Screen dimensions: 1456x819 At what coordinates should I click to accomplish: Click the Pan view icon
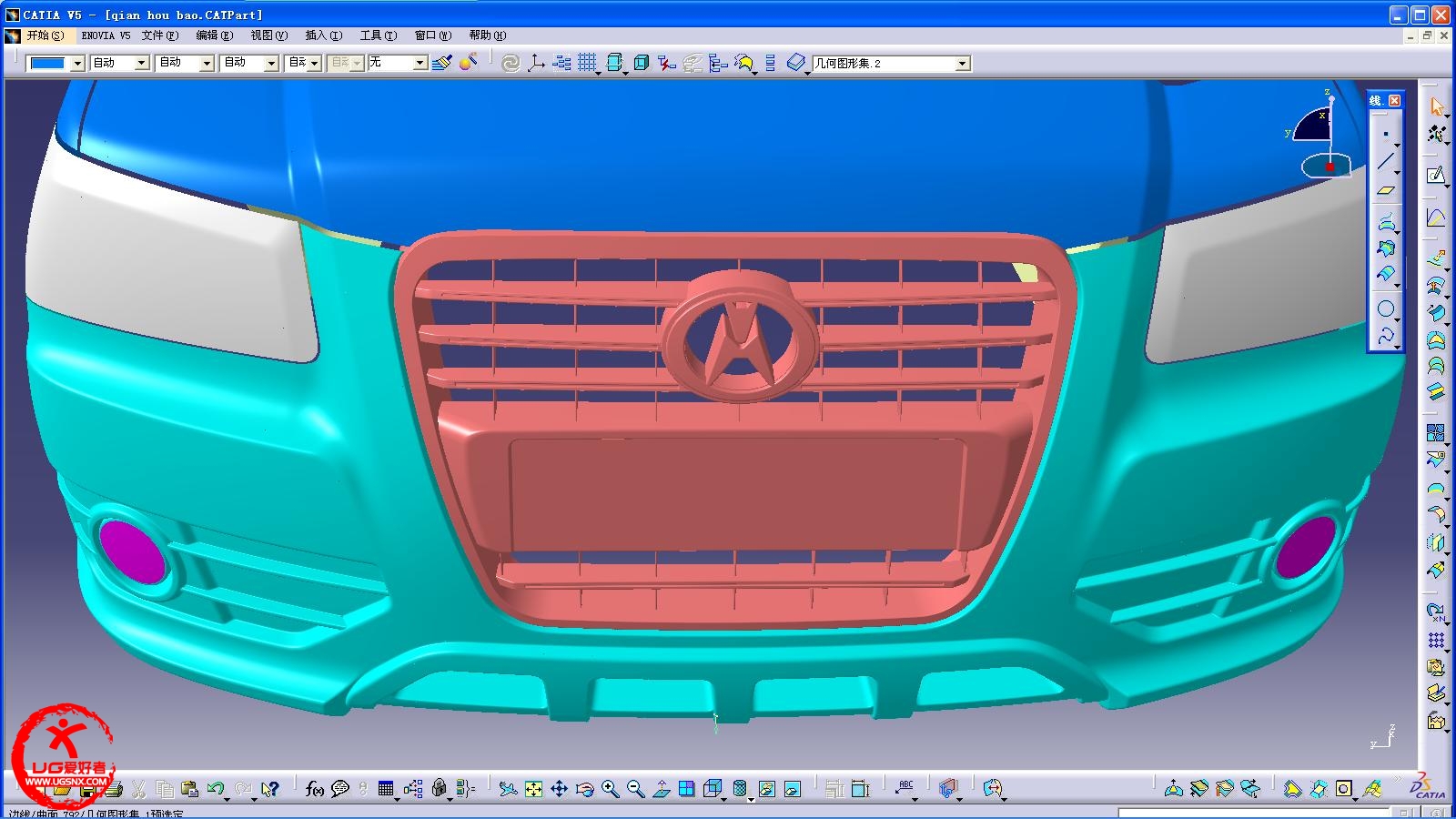click(x=559, y=789)
